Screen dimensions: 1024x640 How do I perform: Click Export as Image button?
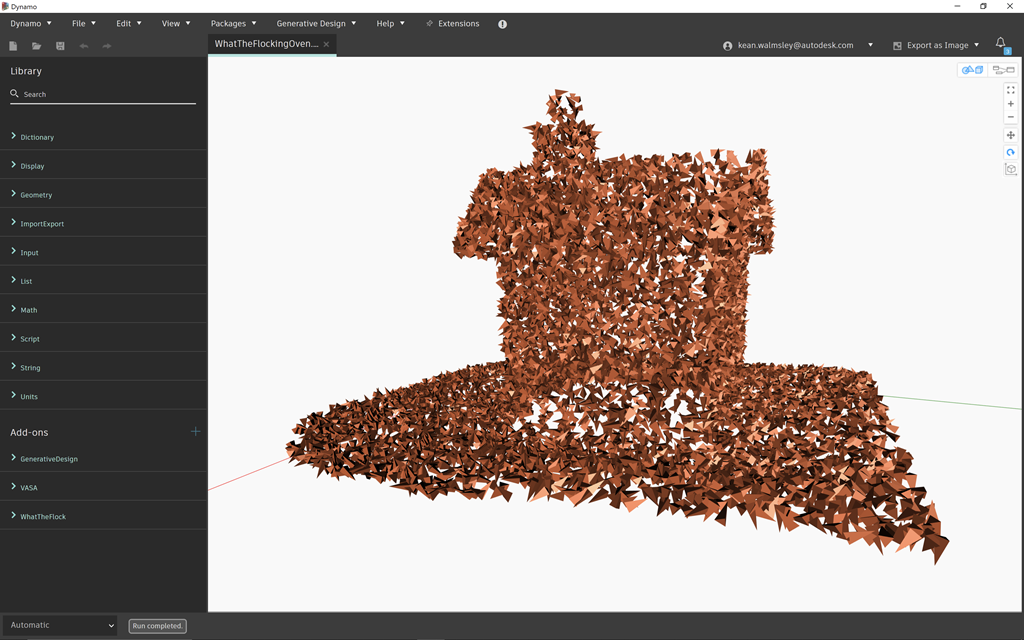pos(937,45)
